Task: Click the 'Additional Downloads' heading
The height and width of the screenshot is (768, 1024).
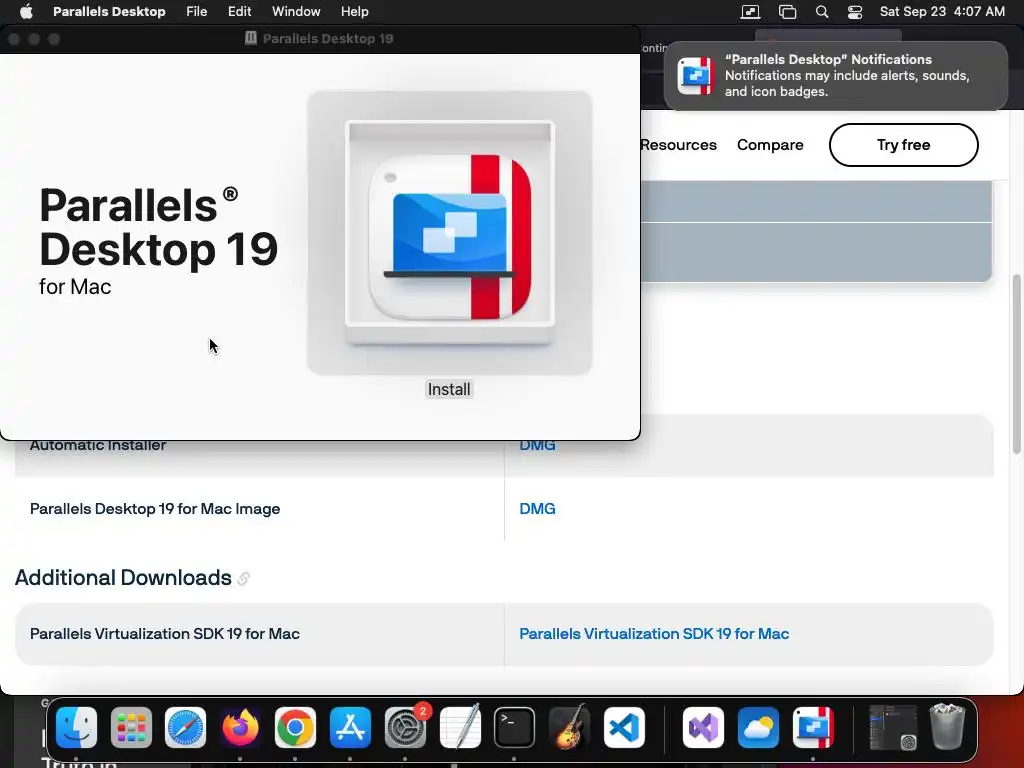Action: tap(123, 578)
